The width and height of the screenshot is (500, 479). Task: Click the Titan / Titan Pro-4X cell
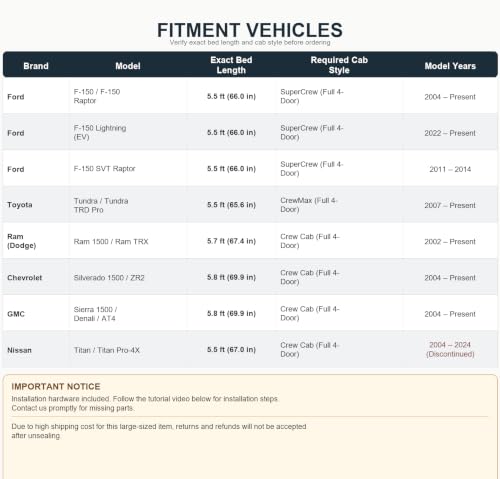(107, 350)
